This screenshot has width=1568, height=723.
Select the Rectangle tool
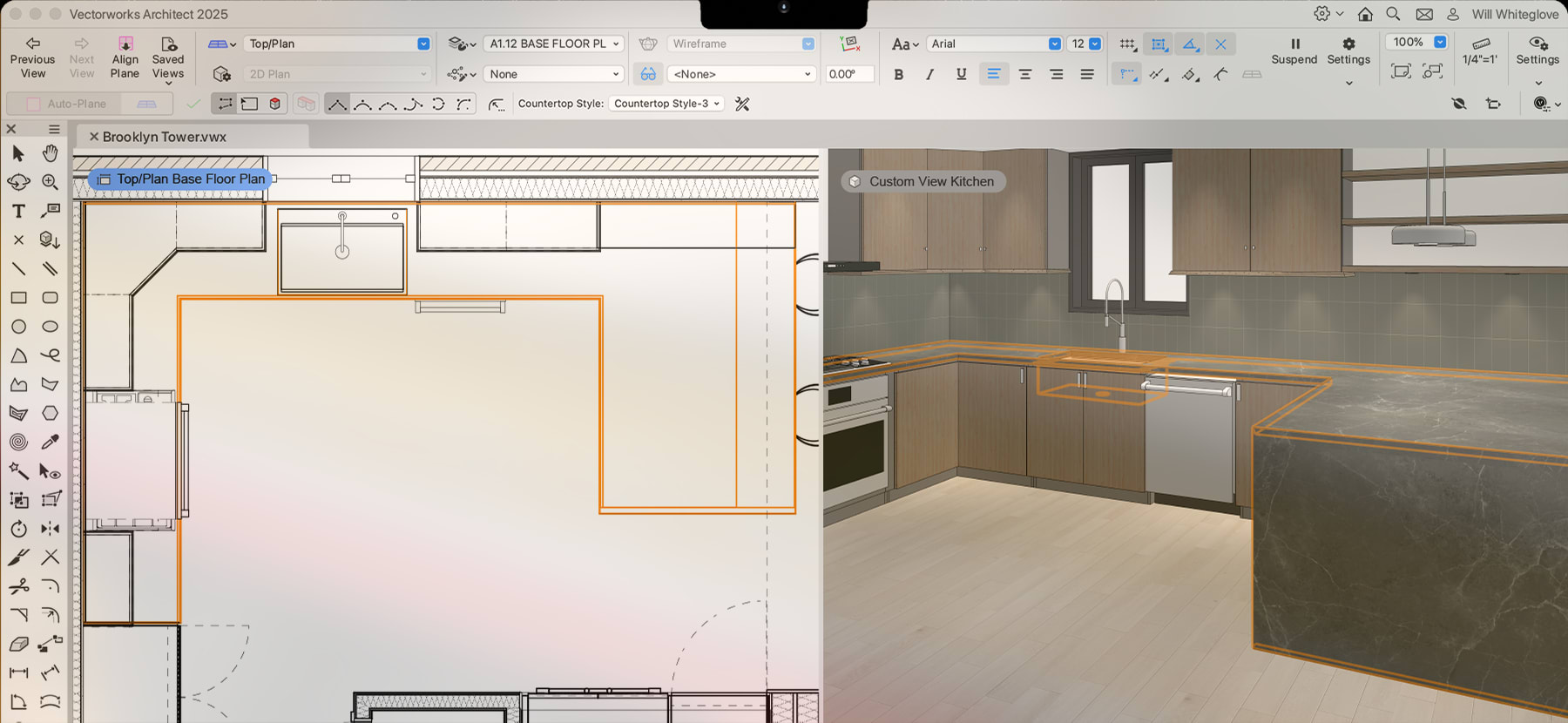18,298
